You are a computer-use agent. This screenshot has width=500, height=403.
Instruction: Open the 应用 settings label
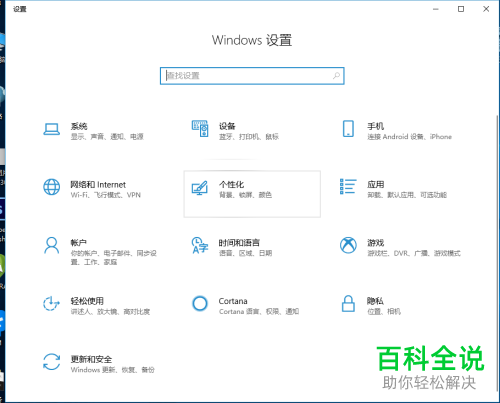pos(376,185)
